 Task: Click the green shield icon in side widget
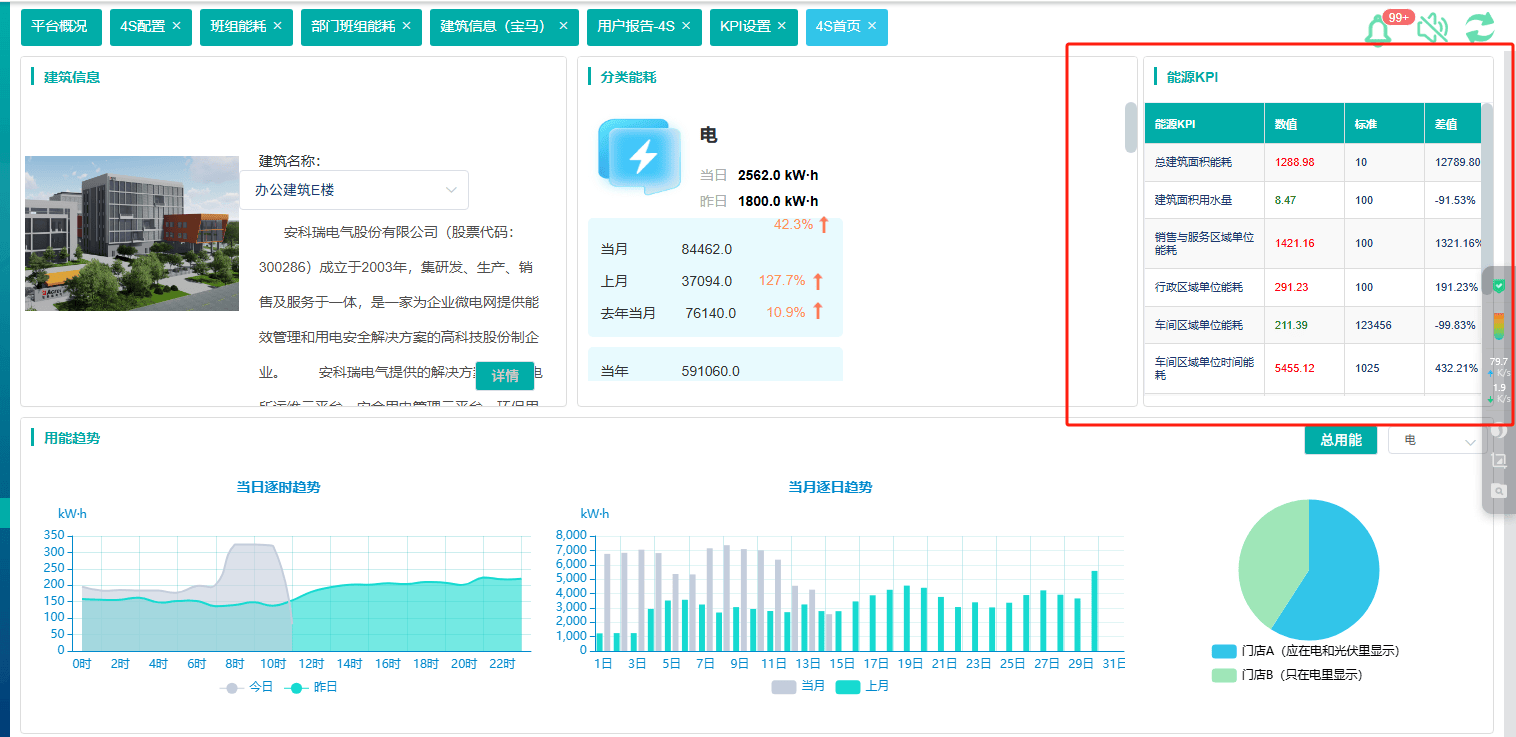(1498, 286)
